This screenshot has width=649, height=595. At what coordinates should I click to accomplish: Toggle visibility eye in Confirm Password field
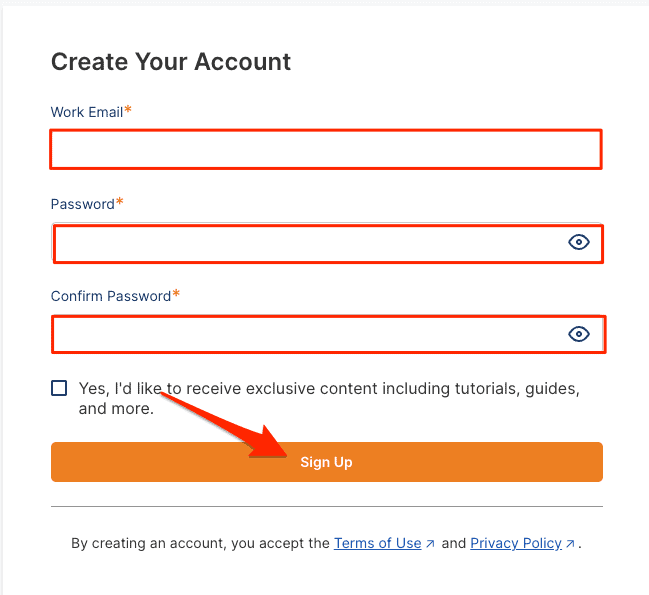pos(579,334)
